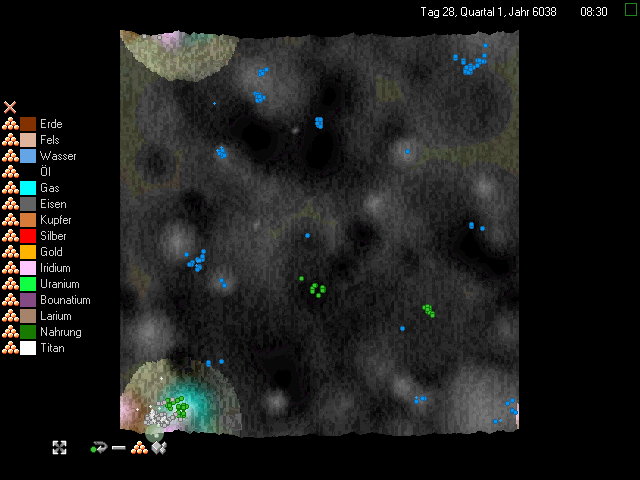Select the bright green Uranium color swatch
Screen dimensions: 640x480
pos(28,284)
